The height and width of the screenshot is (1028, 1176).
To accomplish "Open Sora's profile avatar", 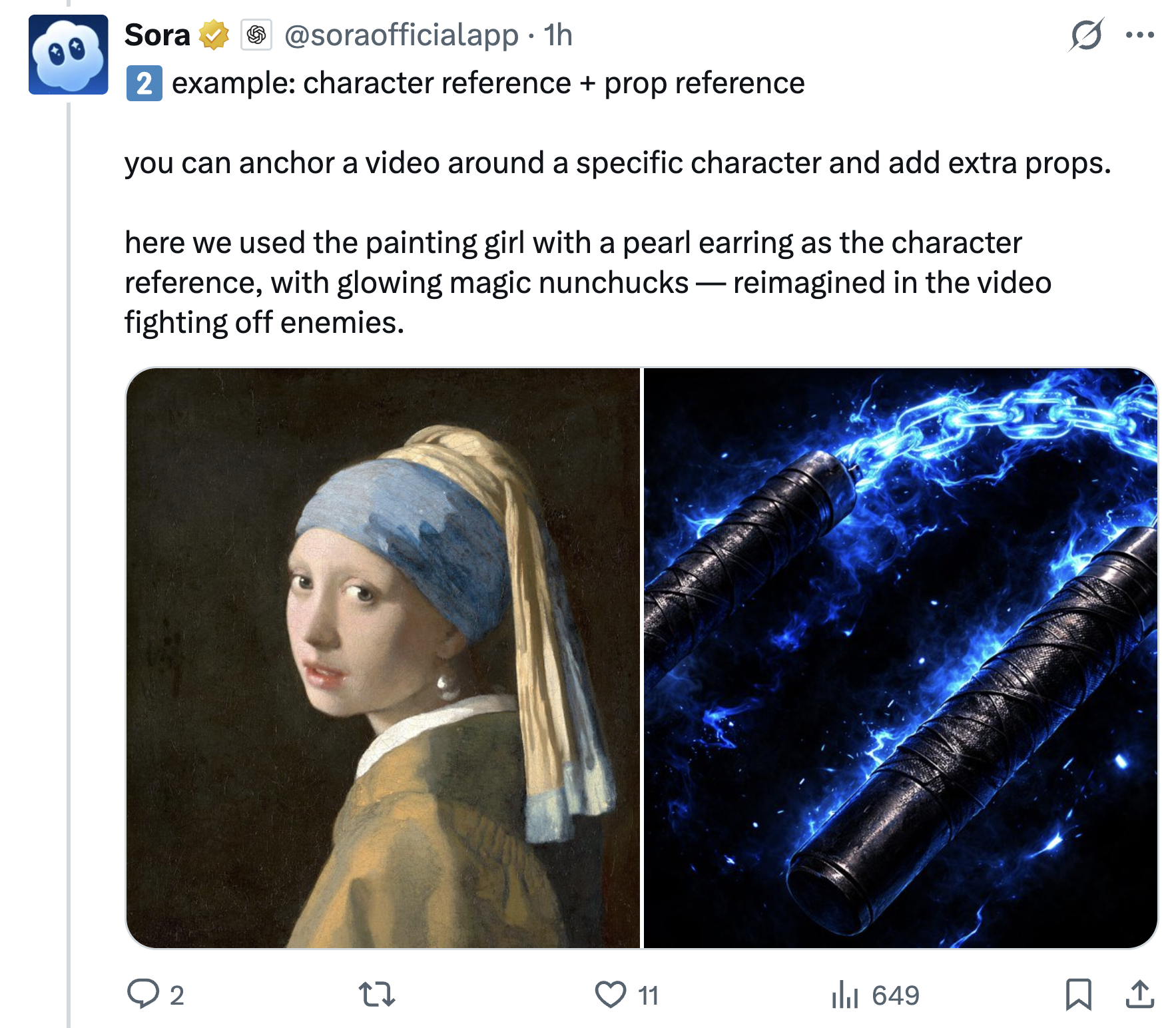I will pos(69,54).
